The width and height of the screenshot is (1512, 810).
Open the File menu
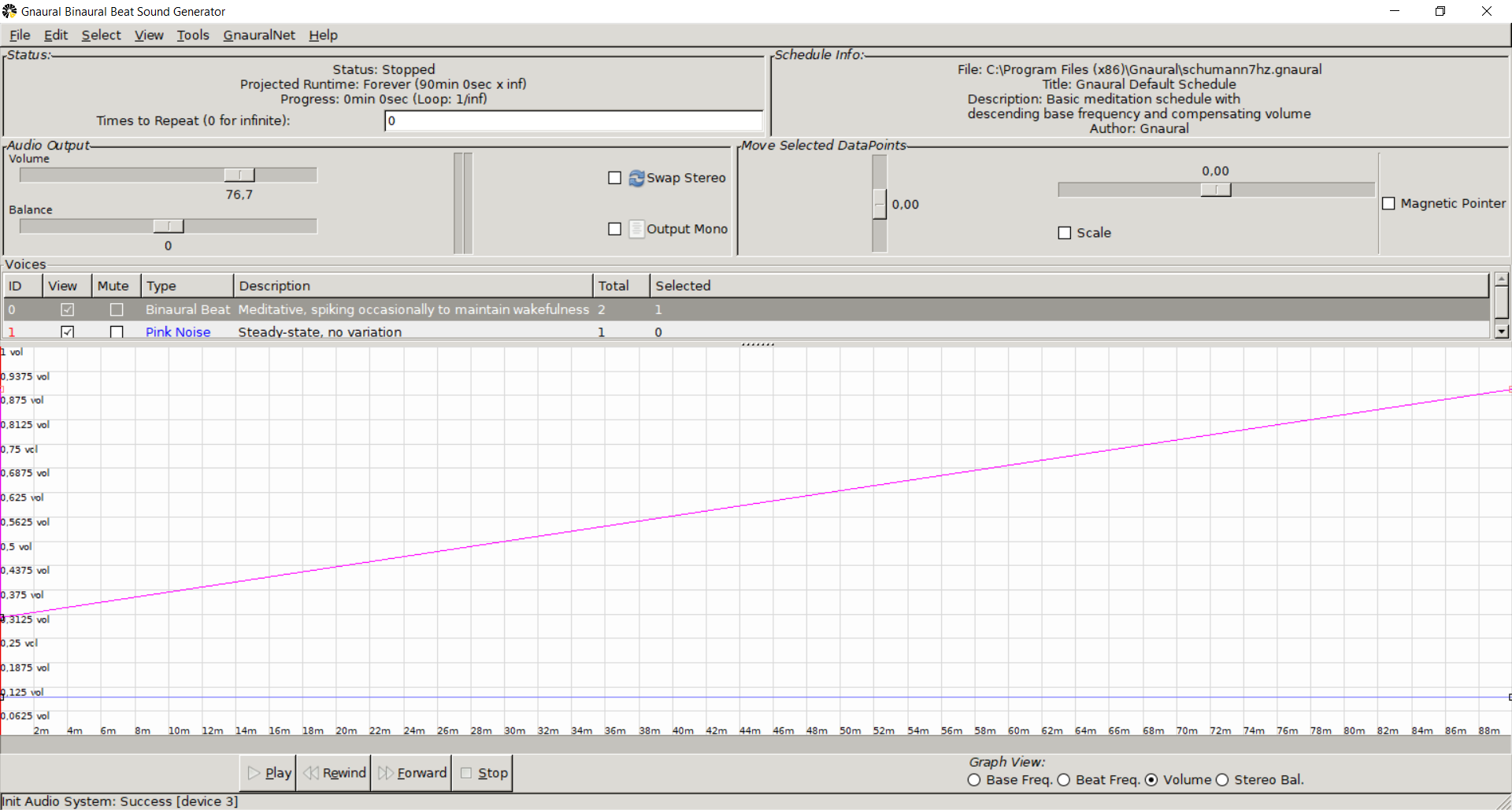click(x=20, y=35)
